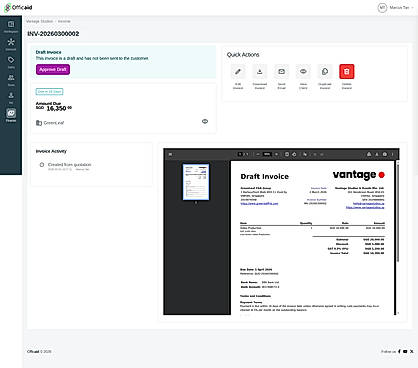Click the Download Invoice quick action
The width and height of the screenshot is (418, 368).
click(260, 71)
